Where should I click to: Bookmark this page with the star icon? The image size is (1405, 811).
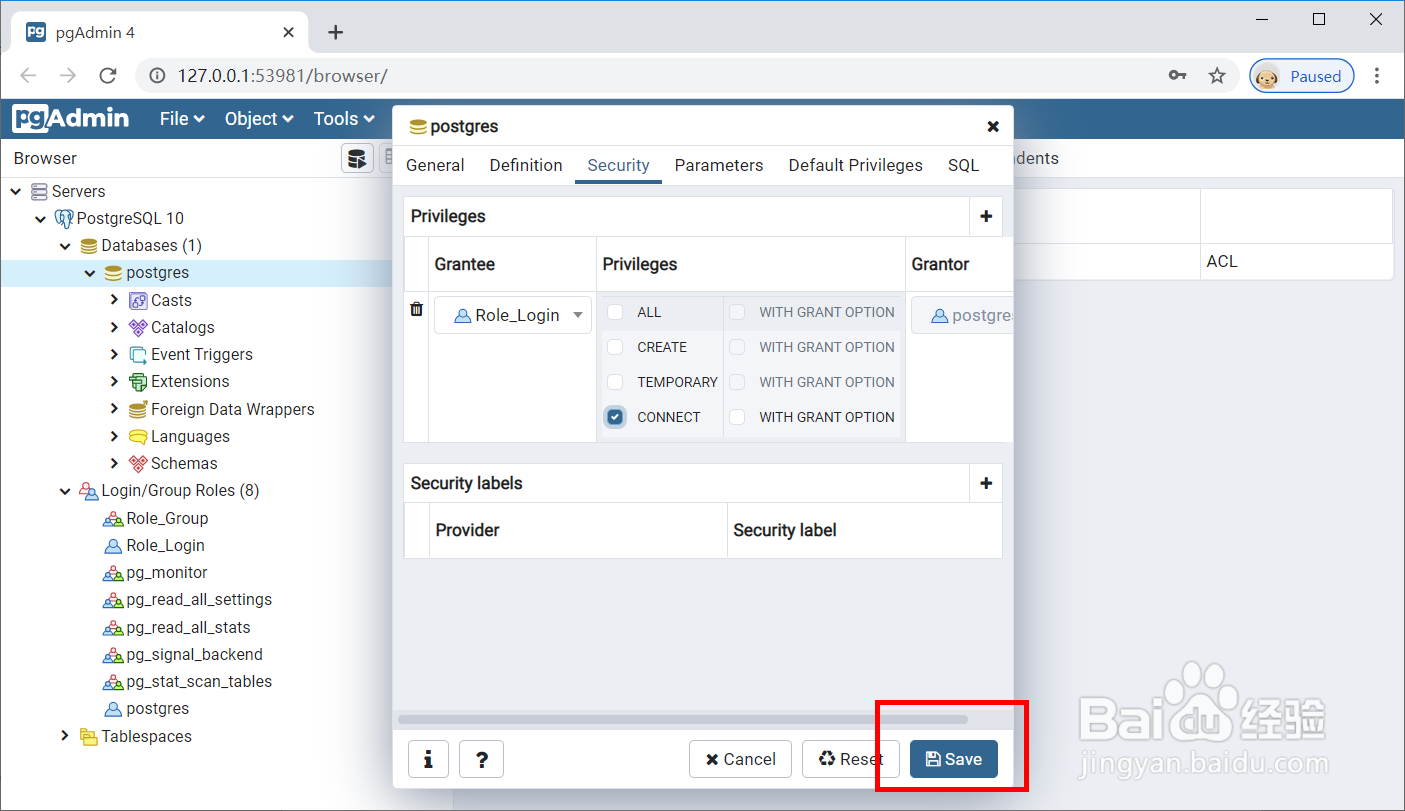[x=1217, y=76]
